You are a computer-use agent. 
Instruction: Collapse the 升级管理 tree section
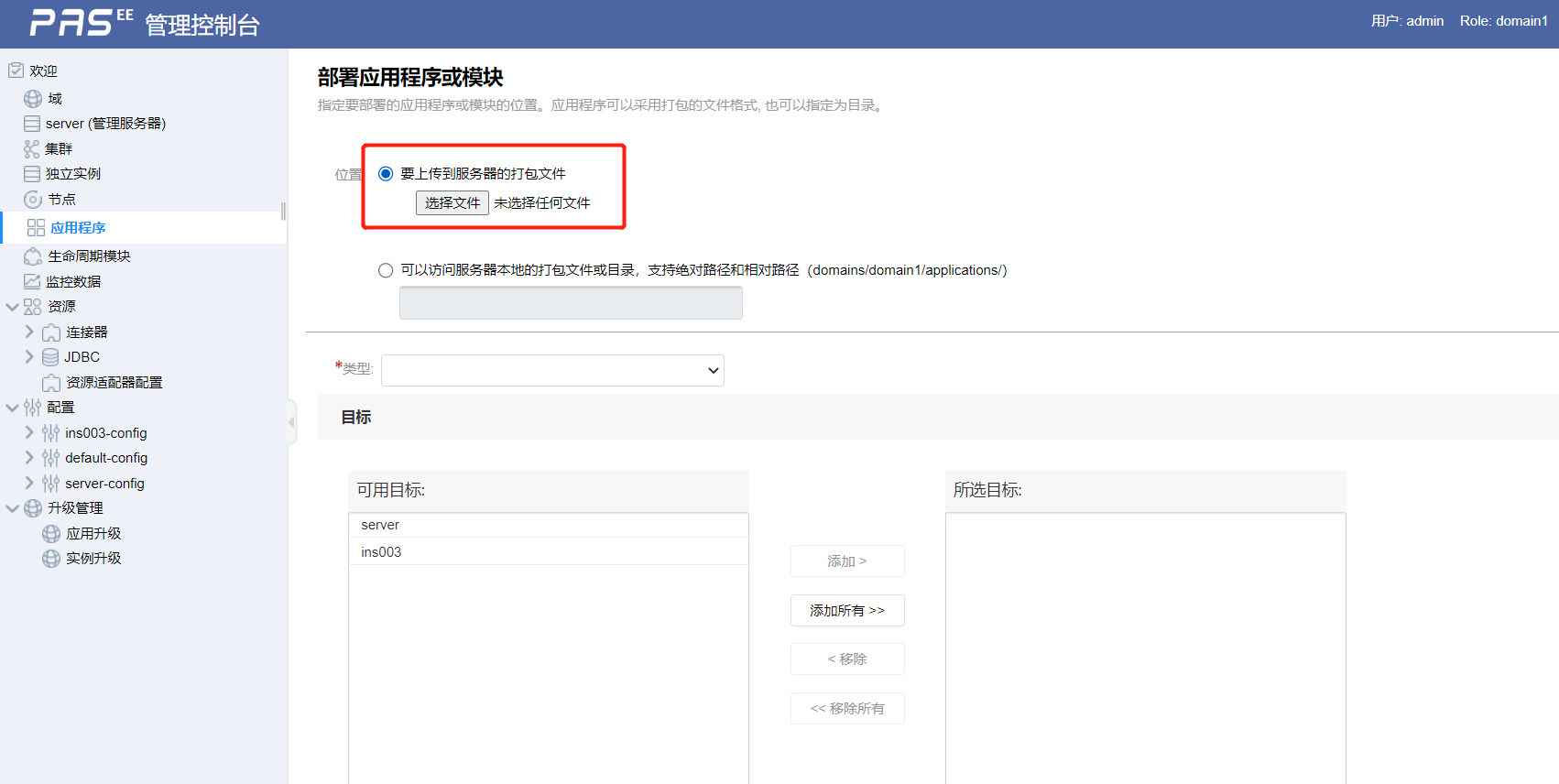[13, 508]
